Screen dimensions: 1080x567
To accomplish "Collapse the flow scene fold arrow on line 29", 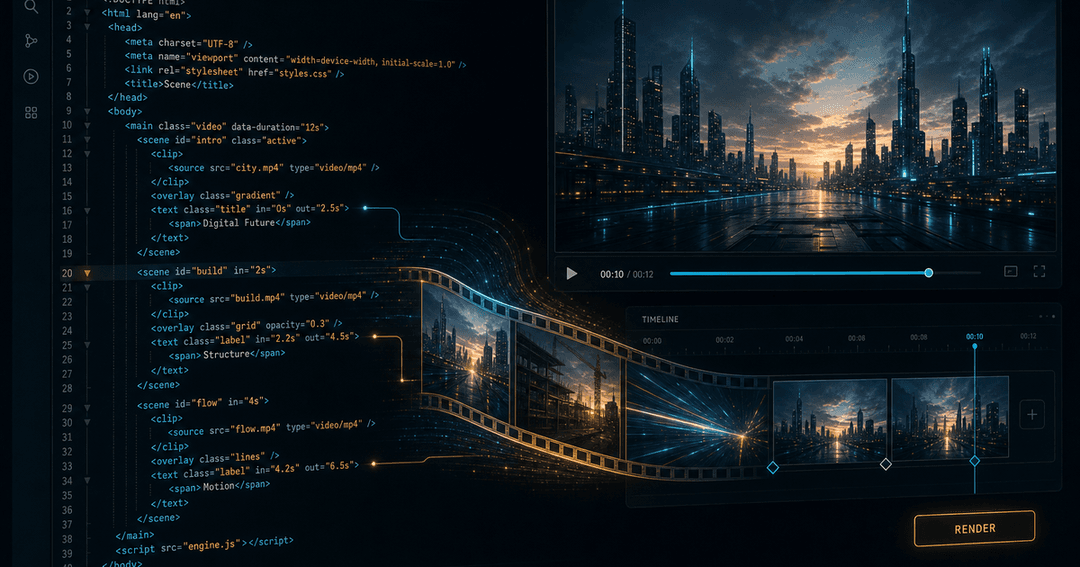I will click(x=87, y=408).
